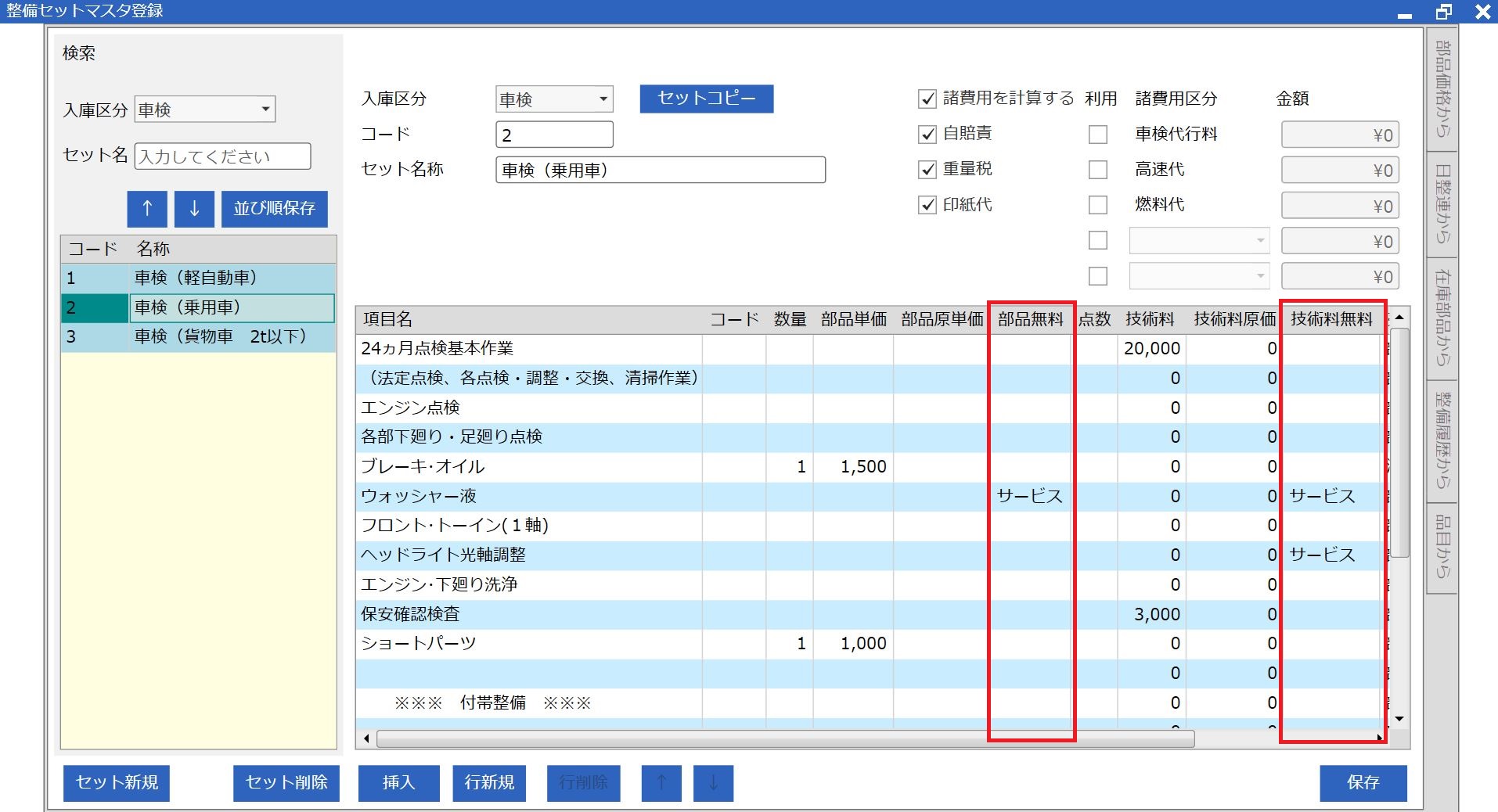Viewport: 1498px width, 812px height.
Task: Click the down arrow button above the set list
Action: click(194, 209)
